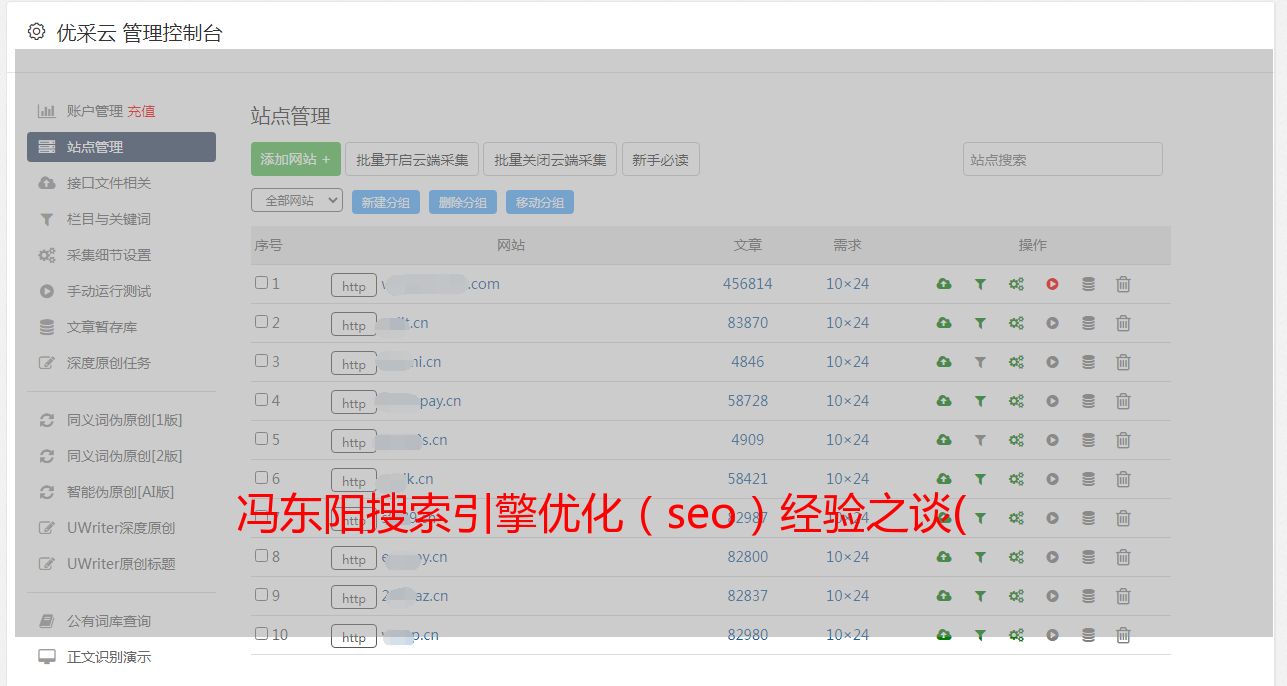Delete site 1 with its trash icon
This screenshot has height=686, width=1287.
[x=1123, y=284]
